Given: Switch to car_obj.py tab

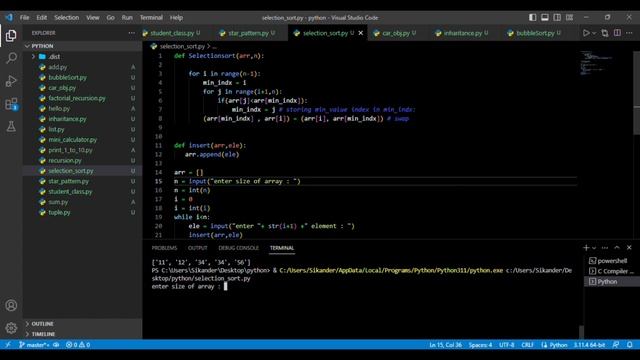Looking at the screenshot, I should 396,33.
